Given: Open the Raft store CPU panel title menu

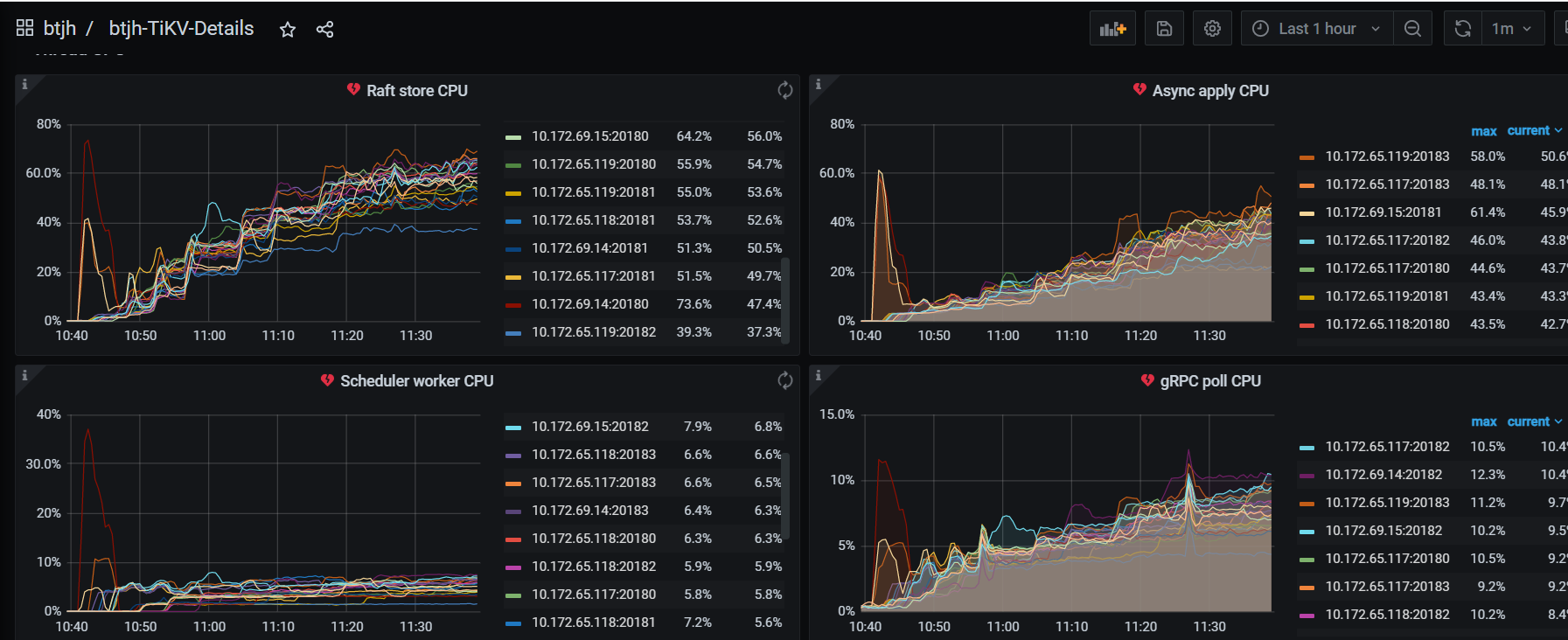Looking at the screenshot, I should pos(416,91).
